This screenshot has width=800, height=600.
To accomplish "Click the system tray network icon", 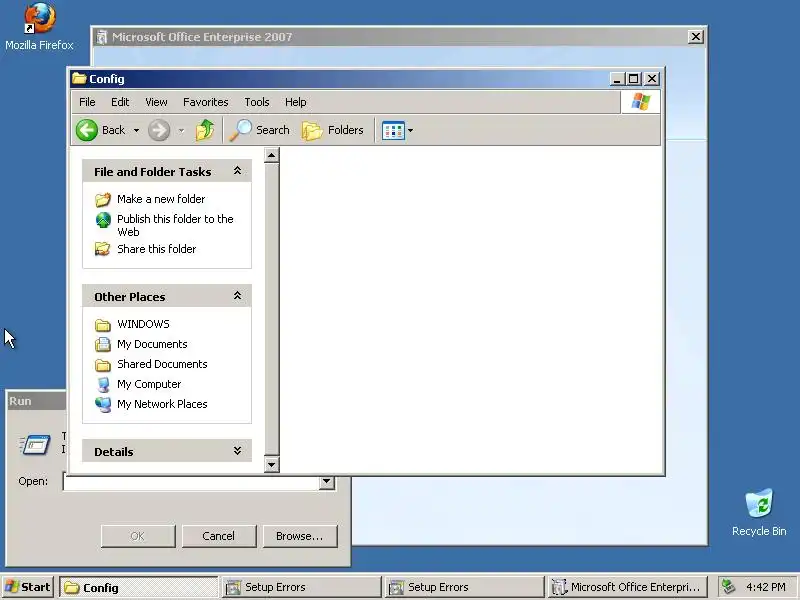I will click(x=729, y=587).
